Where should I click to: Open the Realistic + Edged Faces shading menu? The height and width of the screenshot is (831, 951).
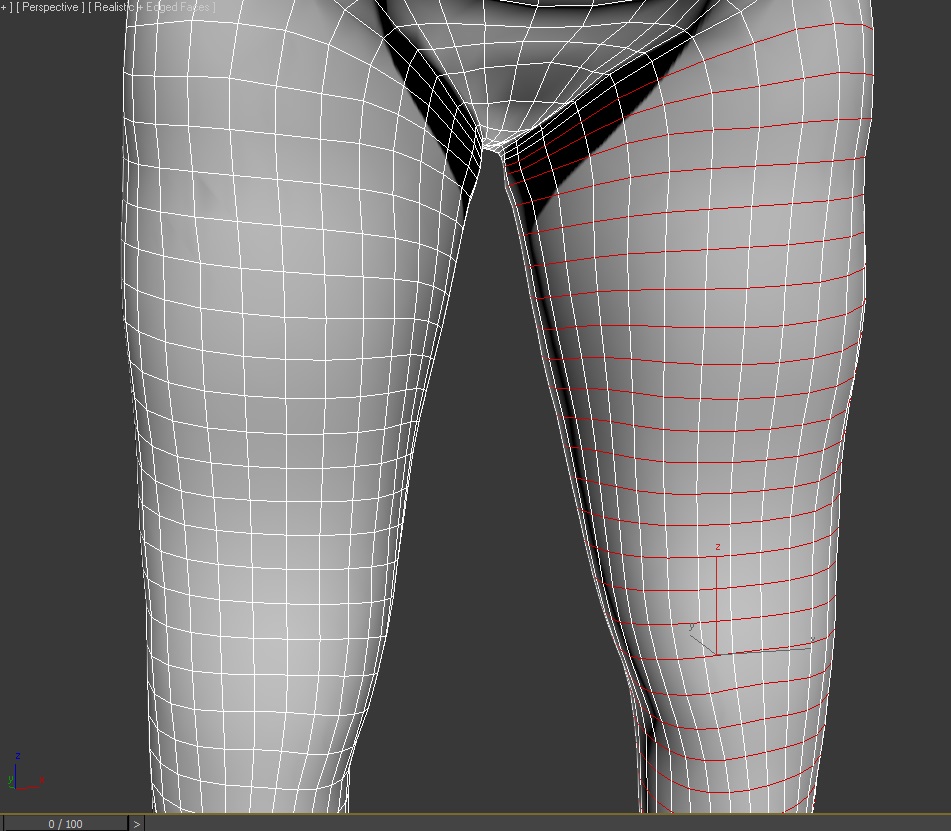click(152, 7)
